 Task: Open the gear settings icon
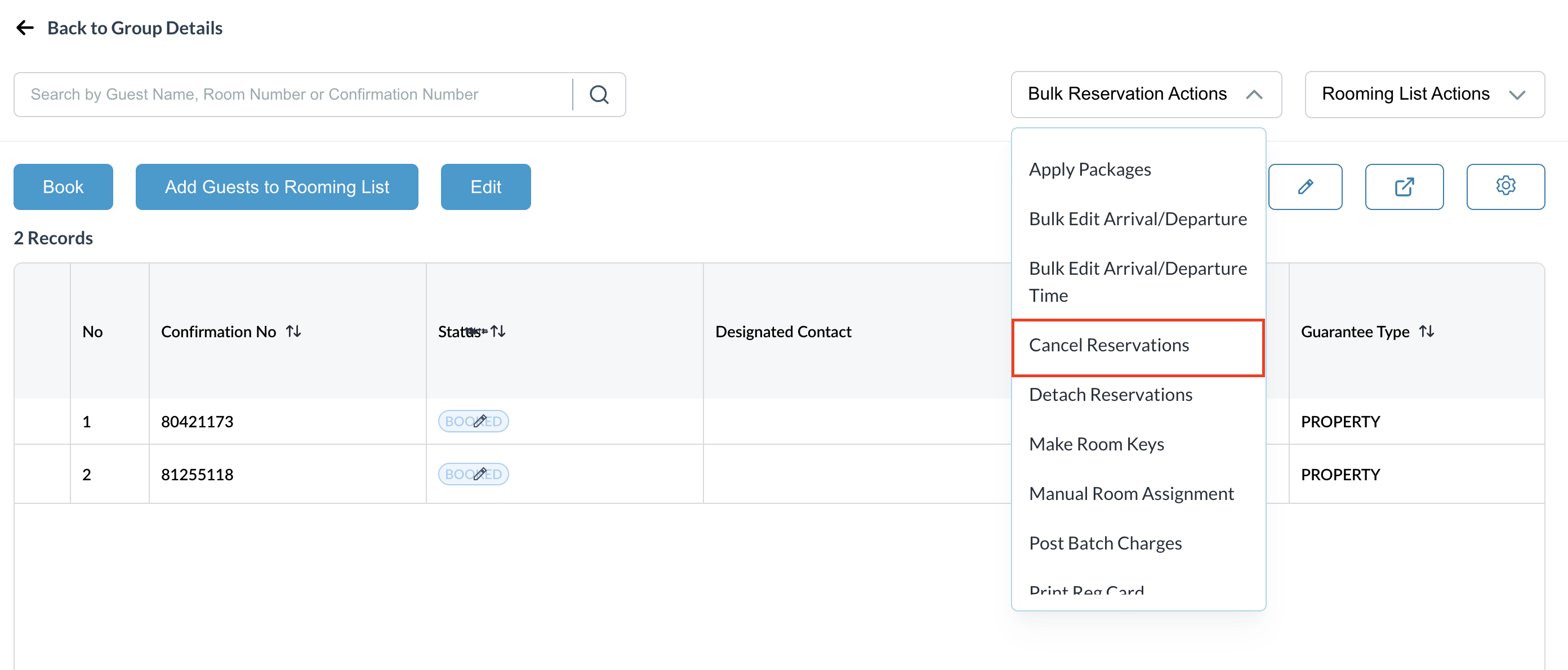[x=1505, y=187]
